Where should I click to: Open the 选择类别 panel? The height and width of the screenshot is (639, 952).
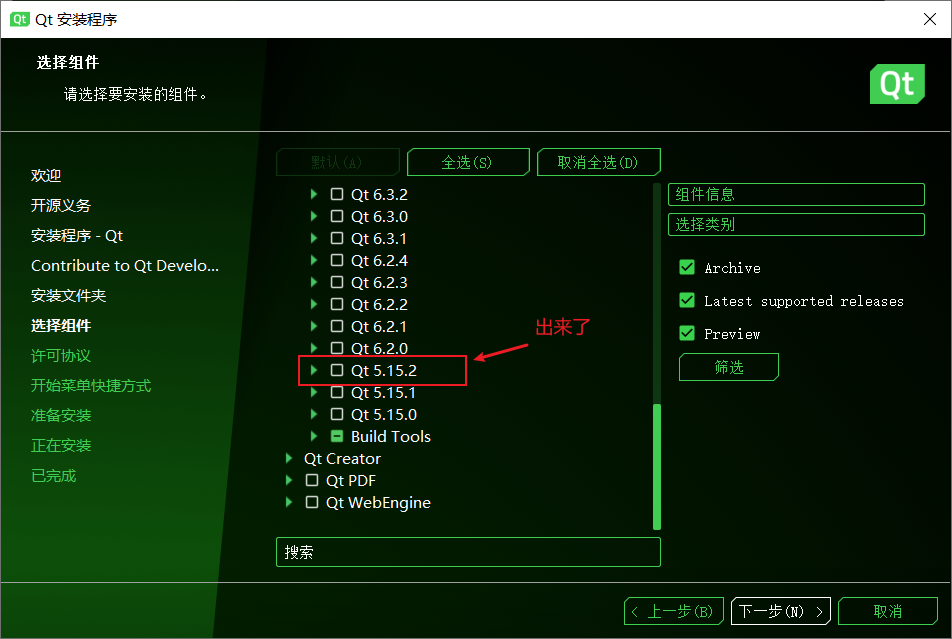[795, 224]
